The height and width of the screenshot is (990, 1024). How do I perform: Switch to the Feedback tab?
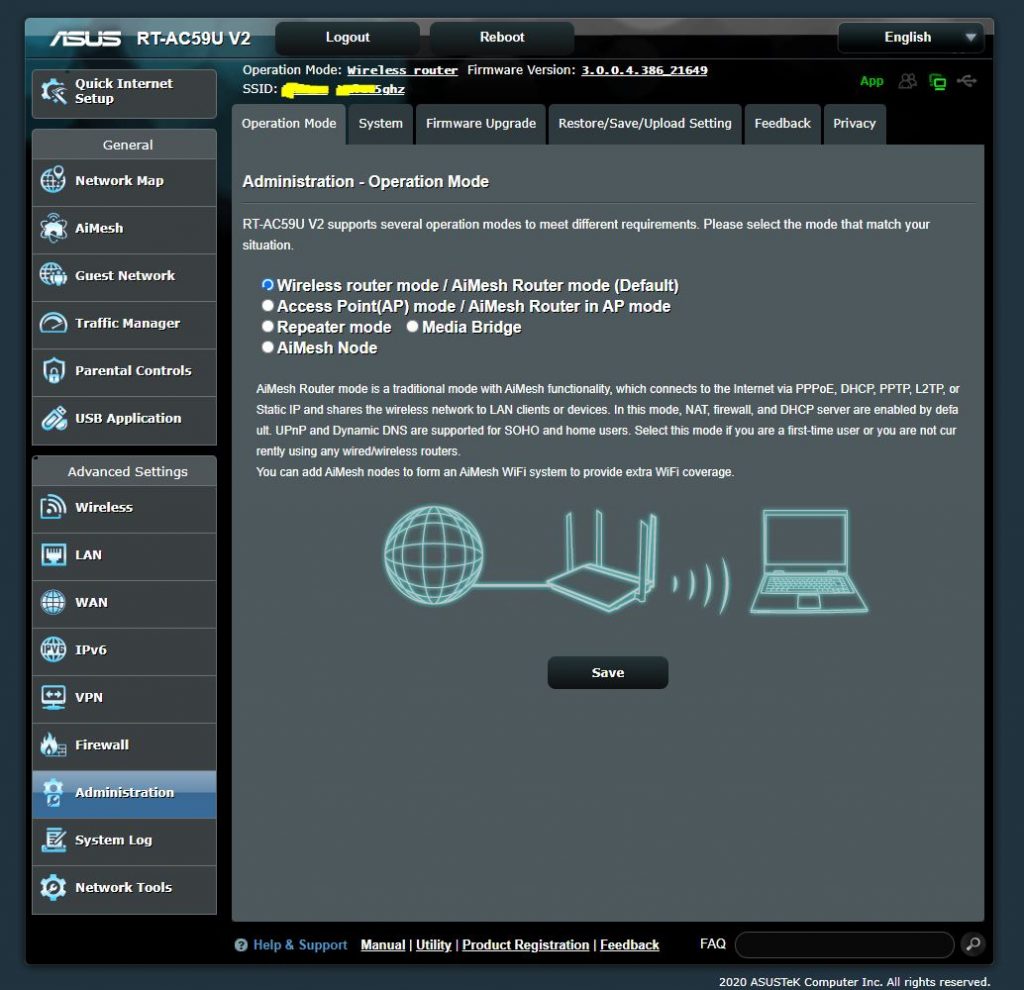[782, 123]
